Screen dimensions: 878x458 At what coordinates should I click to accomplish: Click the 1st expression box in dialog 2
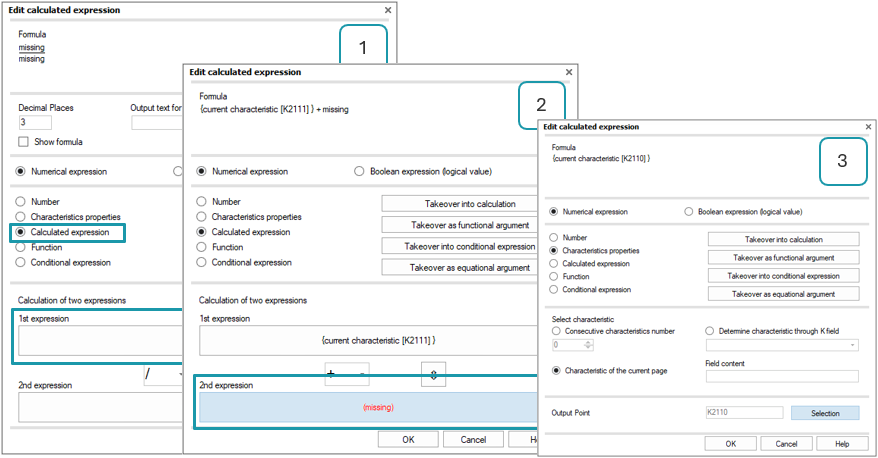pyautogui.click(x=368, y=340)
